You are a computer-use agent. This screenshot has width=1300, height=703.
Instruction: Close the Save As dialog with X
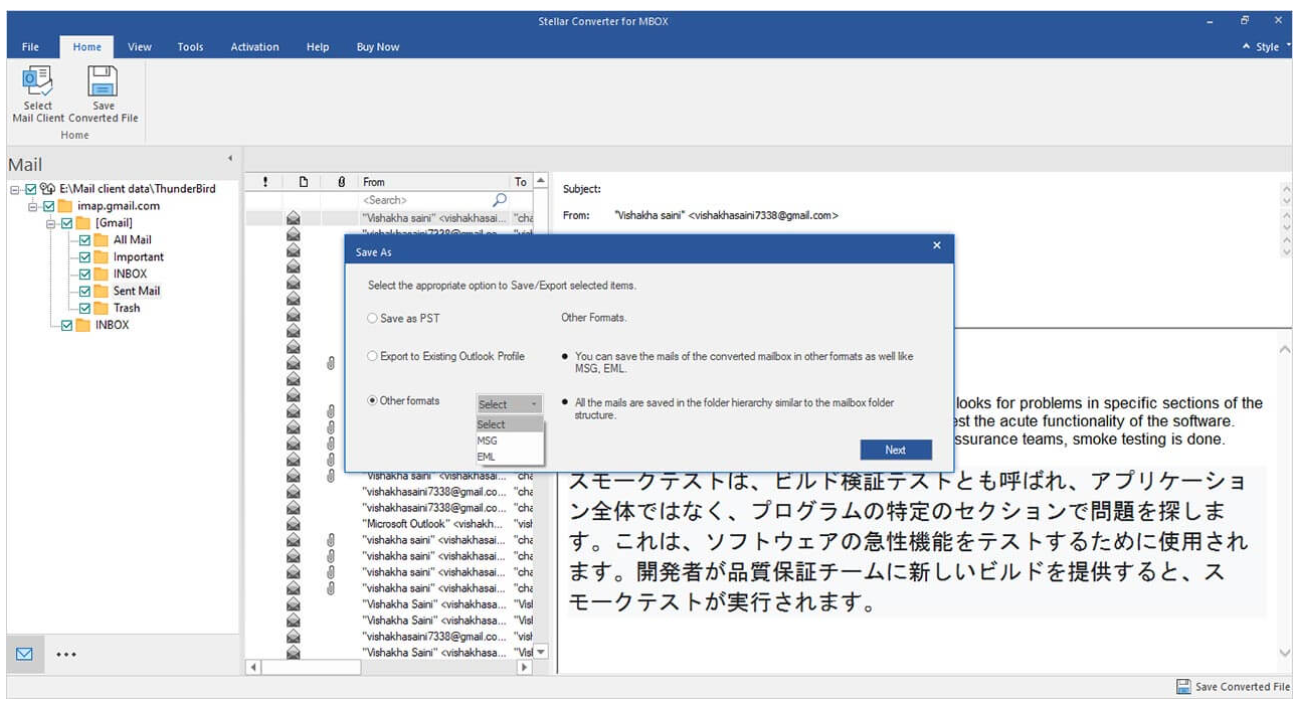click(x=937, y=245)
